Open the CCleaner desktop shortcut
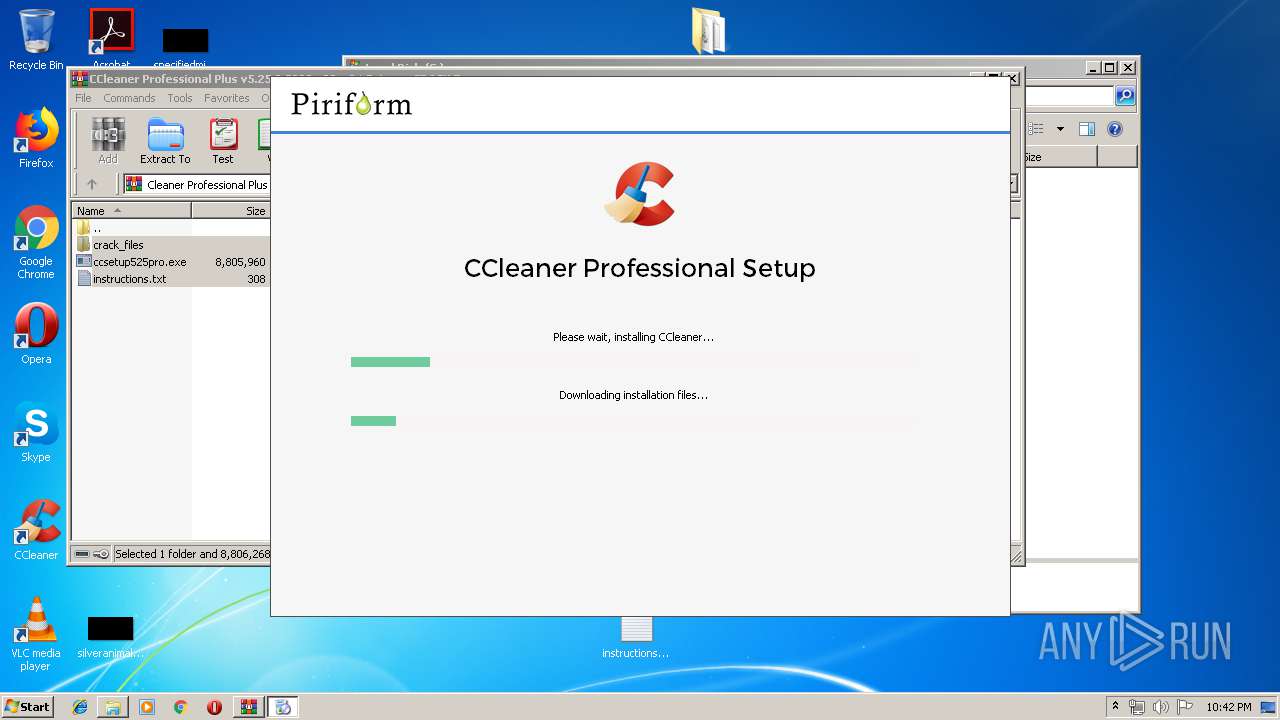This screenshot has height=720, width=1280. click(x=36, y=530)
